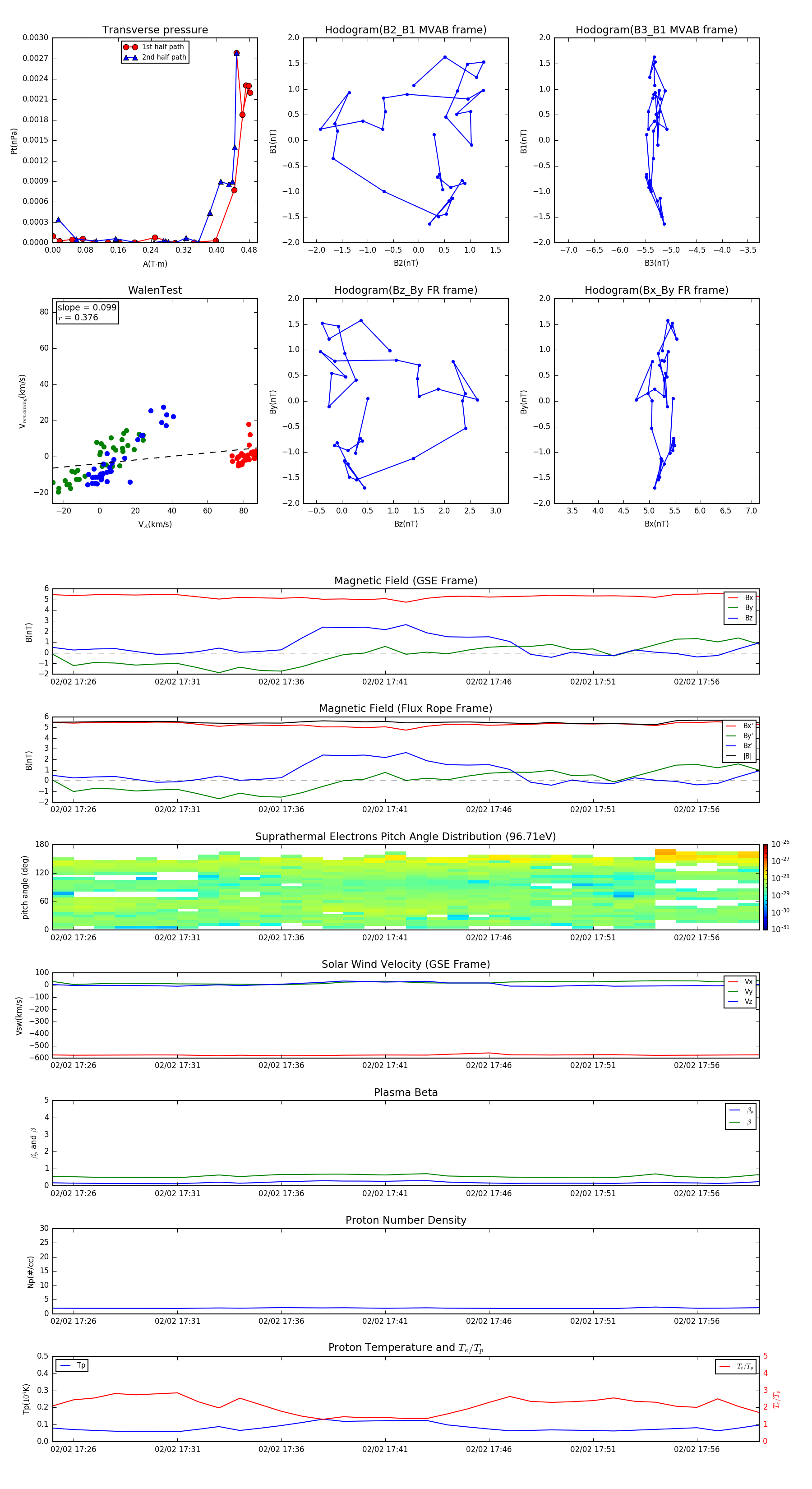Click 'Magnetic Field (Flux Rope Frame)' title

406,708
